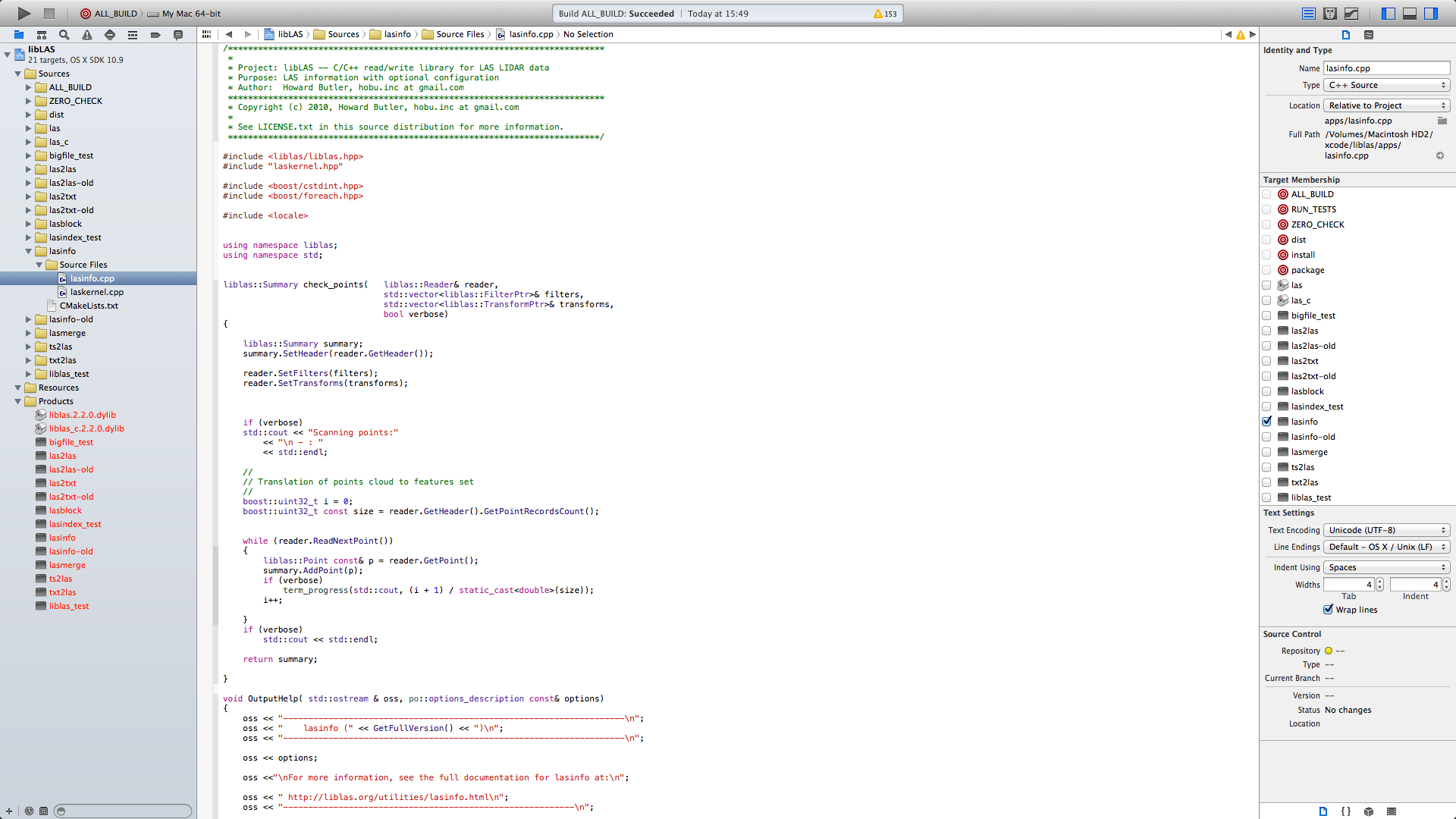Click the Sources breadcrumb in jump bar
The width and height of the screenshot is (1456, 819).
pyautogui.click(x=343, y=34)
